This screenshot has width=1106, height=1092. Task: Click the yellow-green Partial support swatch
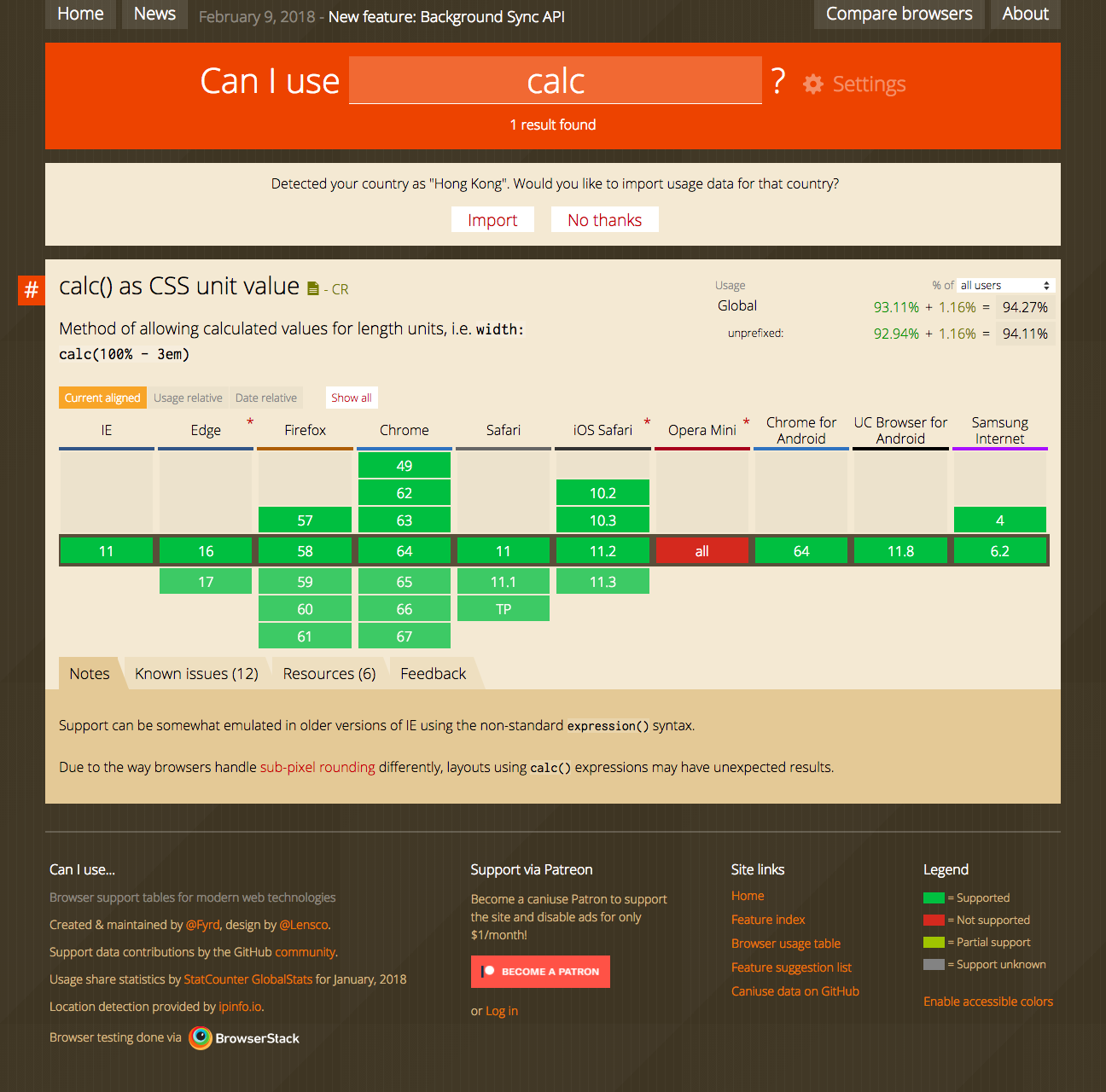pos(934,942)
